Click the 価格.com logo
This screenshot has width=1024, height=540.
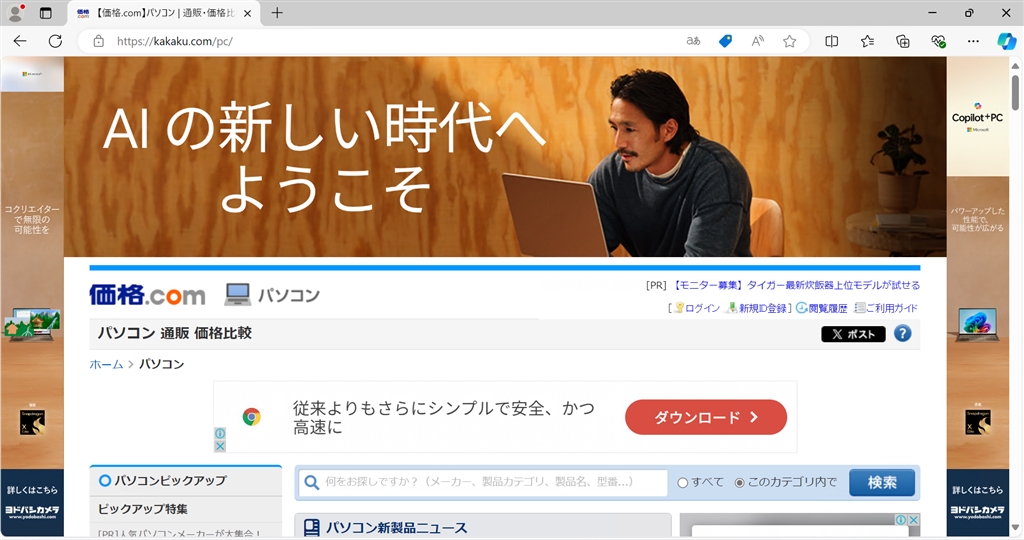[x=148, y=295]
